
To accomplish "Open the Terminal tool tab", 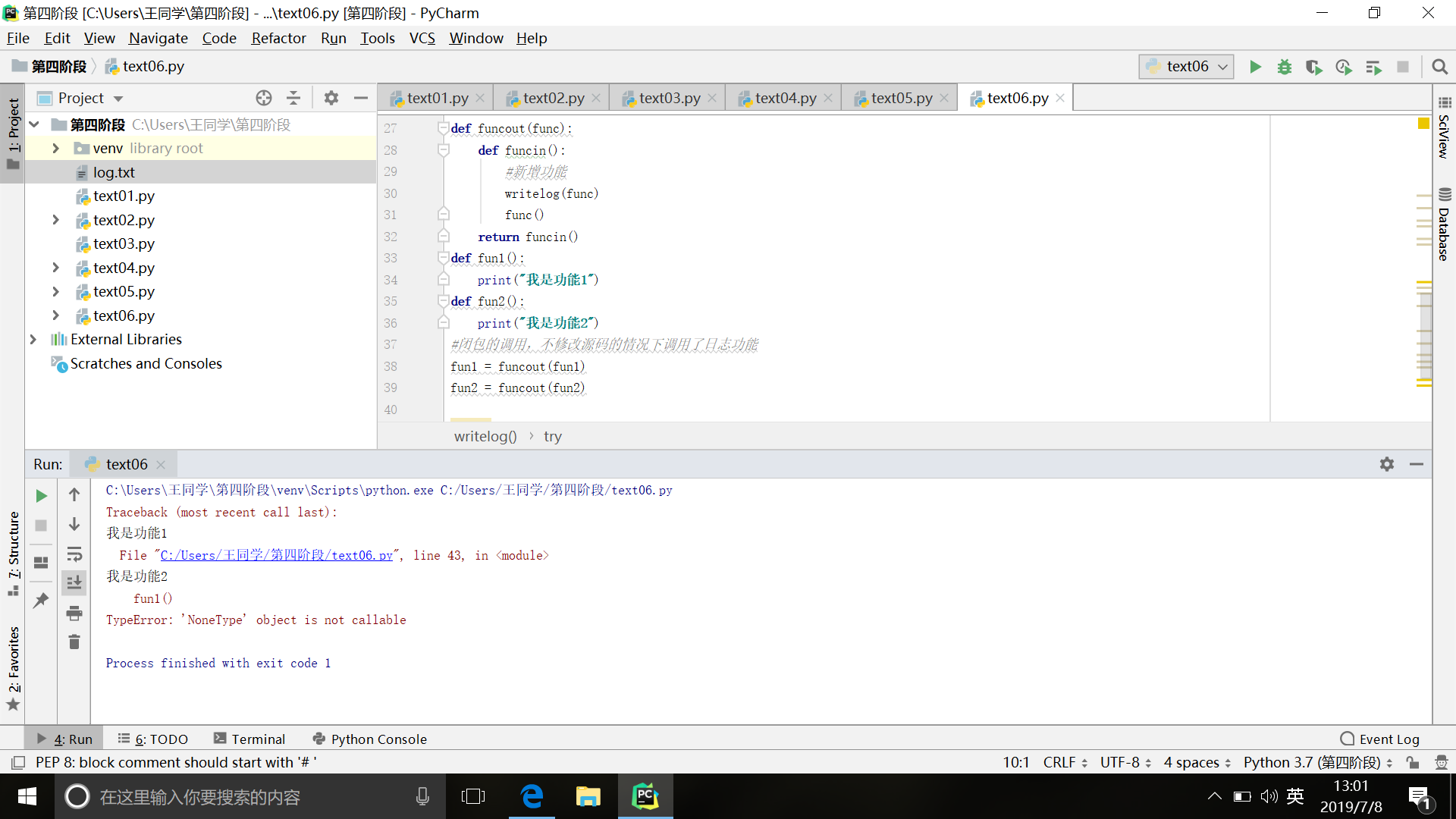I will (x=249, y=739).
